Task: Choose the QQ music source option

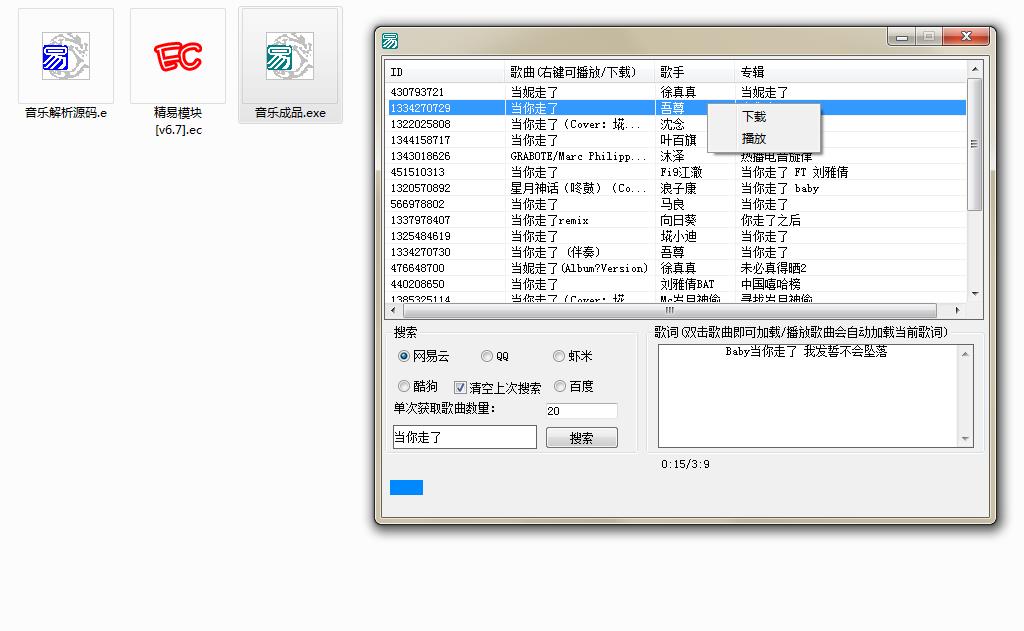Action: coord(487,356)
